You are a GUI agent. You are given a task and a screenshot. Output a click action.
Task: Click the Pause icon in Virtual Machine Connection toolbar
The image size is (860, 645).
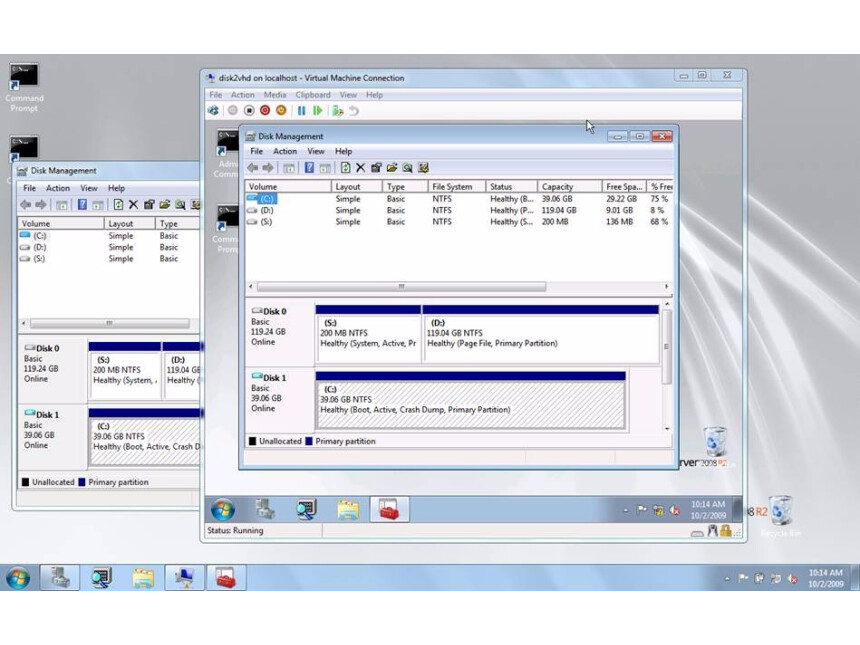coord(301,111)
